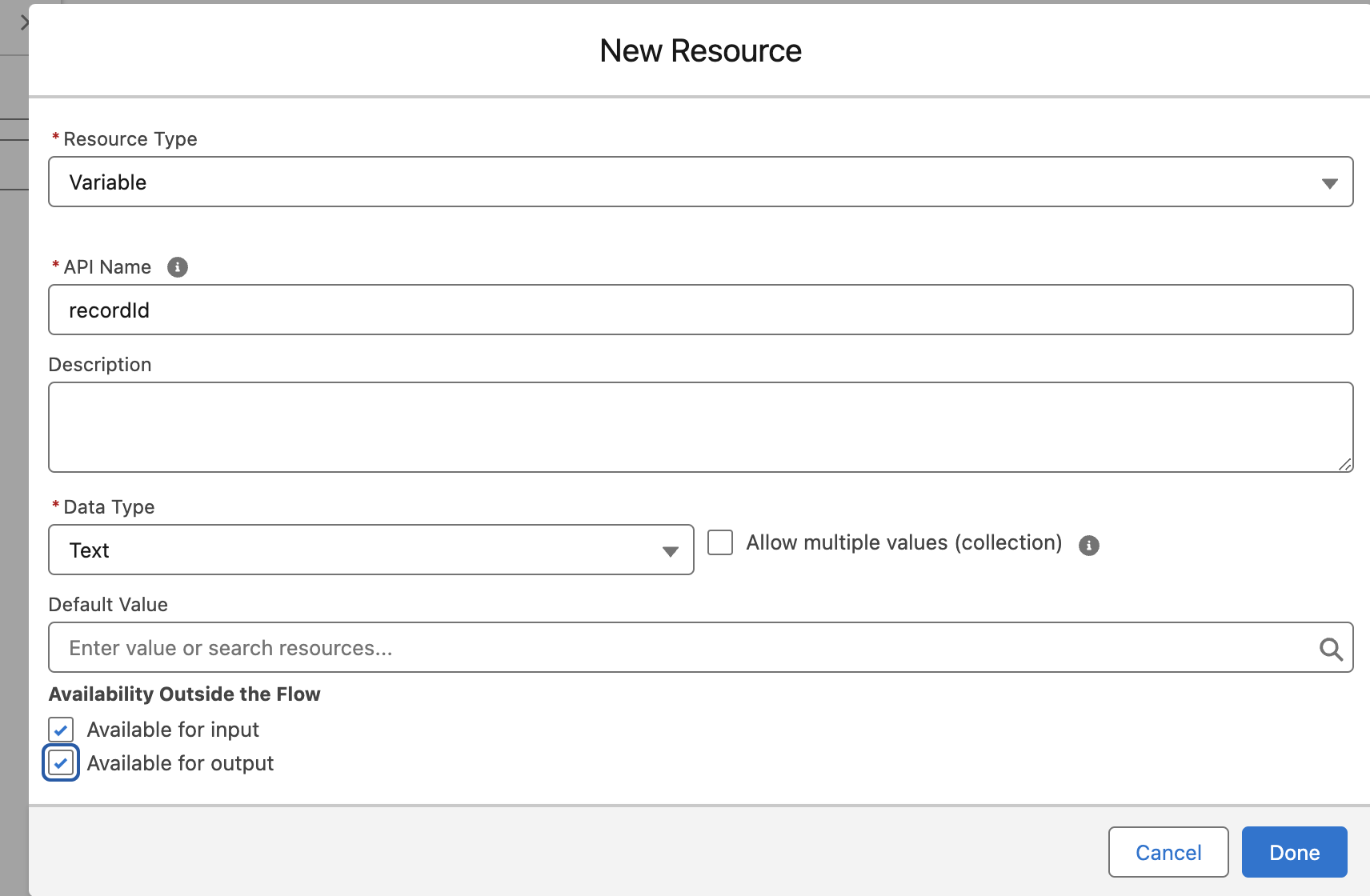Cancel the New Resource dialog
This screenshot has width=1370, height=896.
[1168, 852]
